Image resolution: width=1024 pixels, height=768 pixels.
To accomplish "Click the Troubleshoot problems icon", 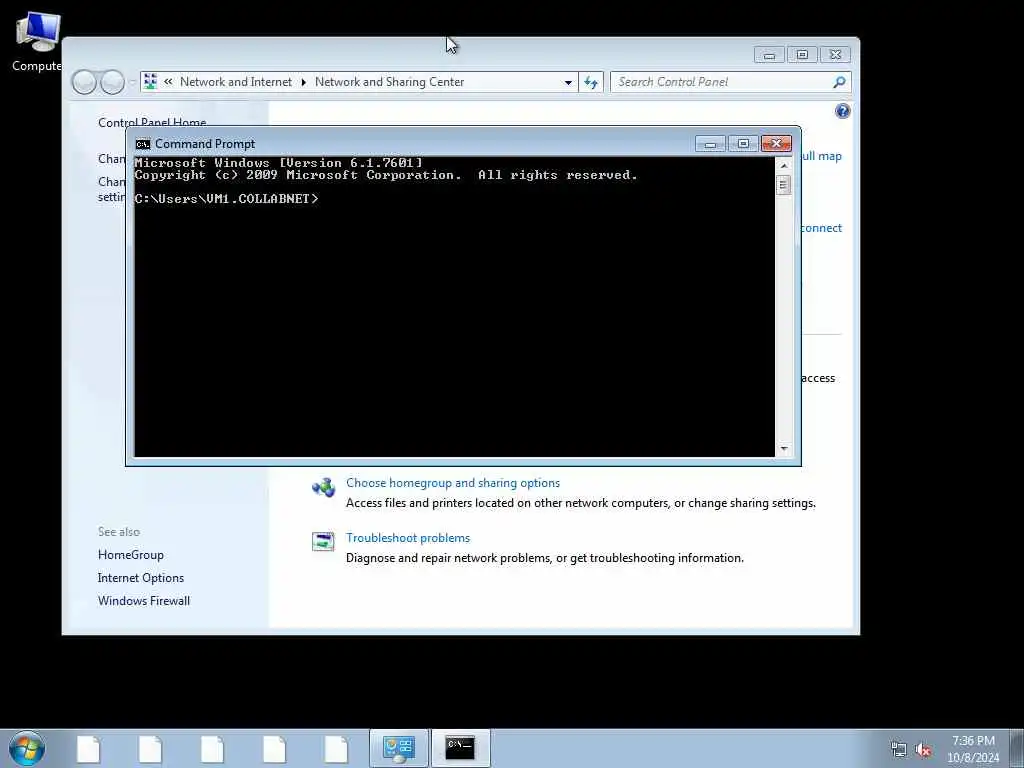I will click(x=323, y=541).
